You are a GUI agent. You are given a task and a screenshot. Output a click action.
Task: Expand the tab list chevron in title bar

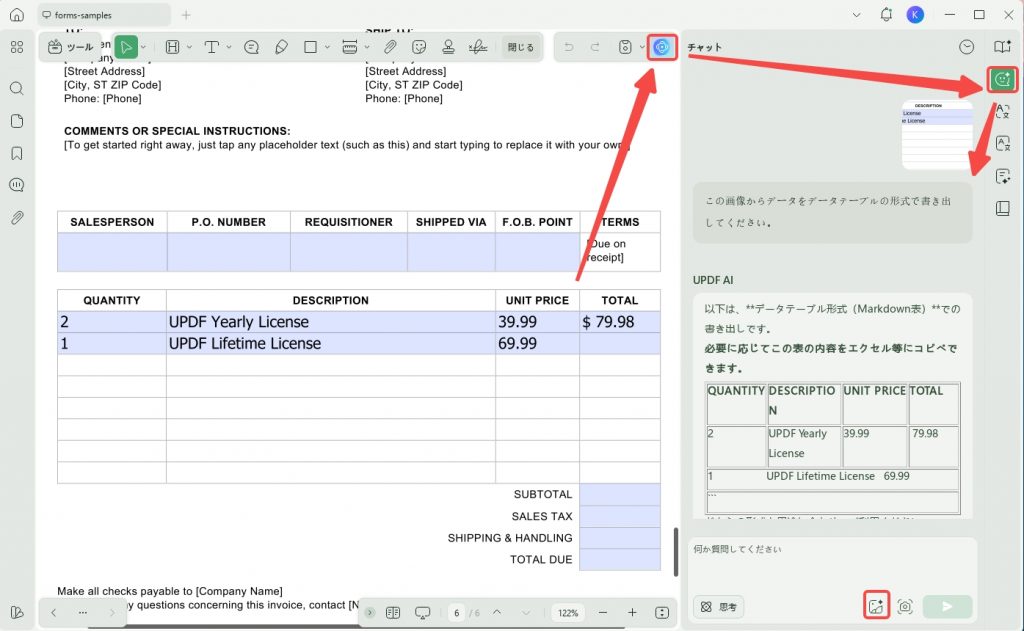click(x=856, y=15)
